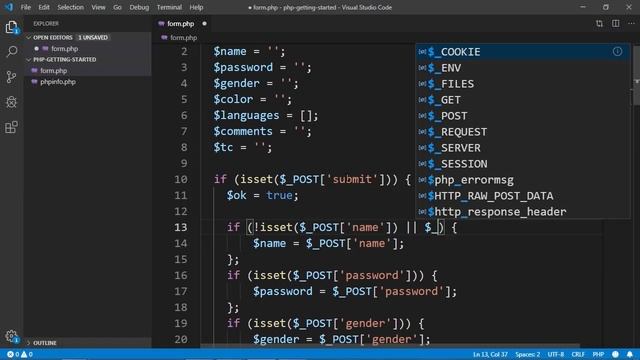Viewport: 640px width, 360px height.
Task: Open the Extensions view
Action: coord(11,127)
